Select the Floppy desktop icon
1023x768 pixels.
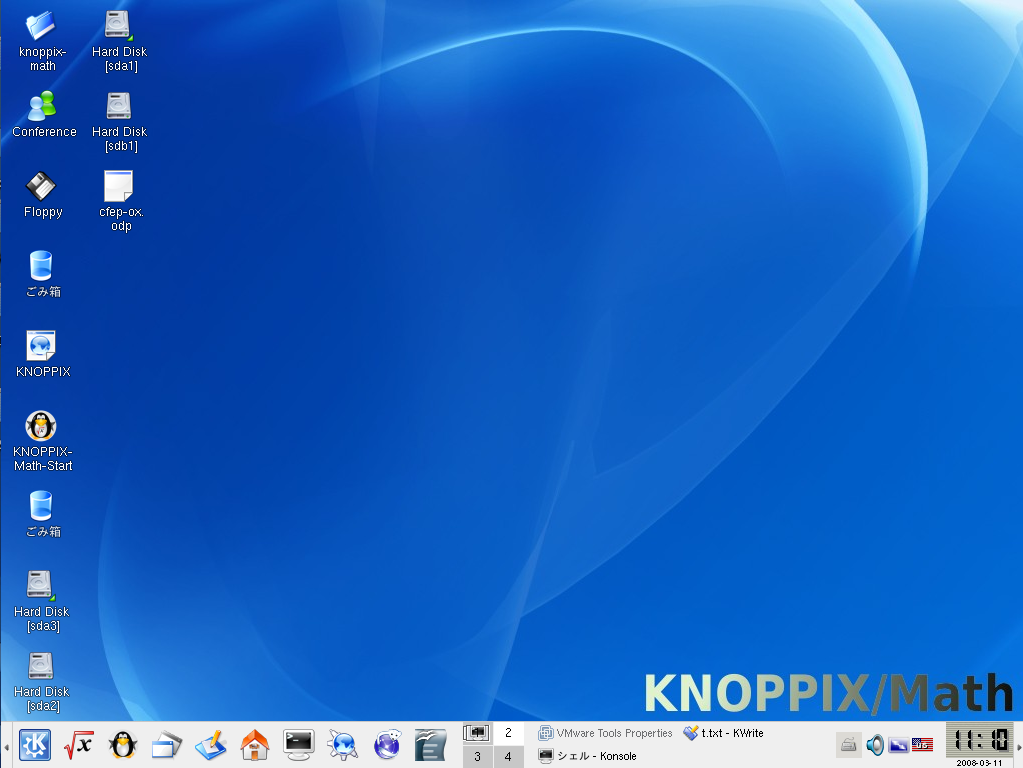tap(42, 194)
